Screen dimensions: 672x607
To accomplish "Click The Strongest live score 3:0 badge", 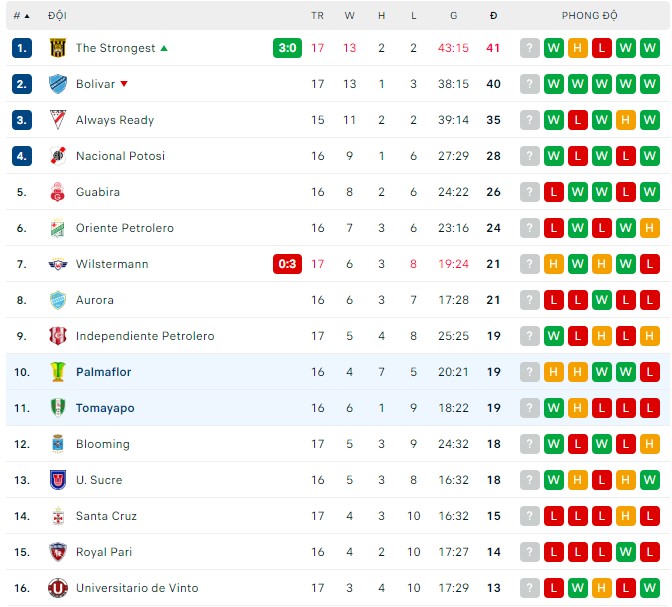I will pos(287,48).
